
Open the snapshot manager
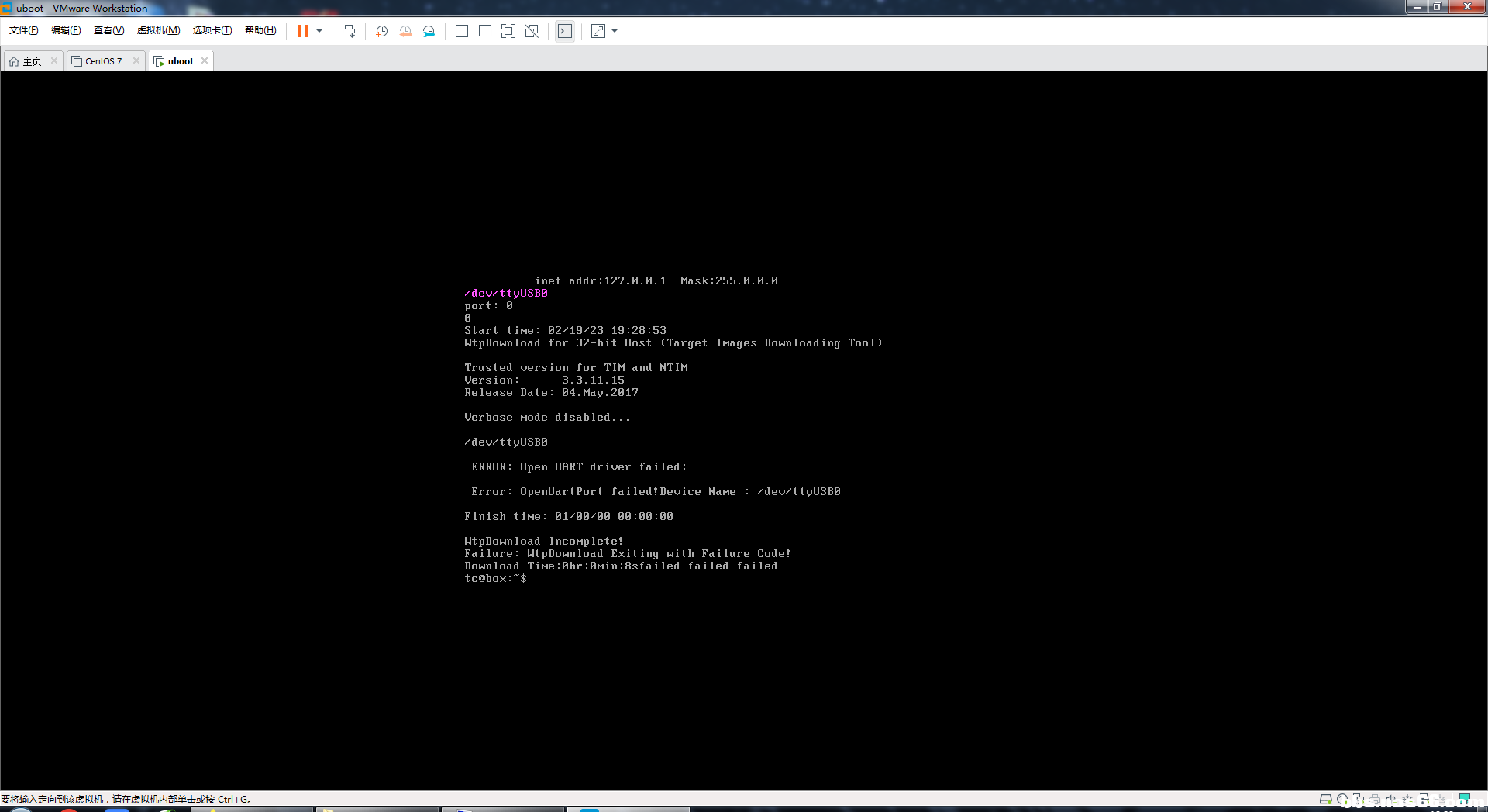point(429,31)
